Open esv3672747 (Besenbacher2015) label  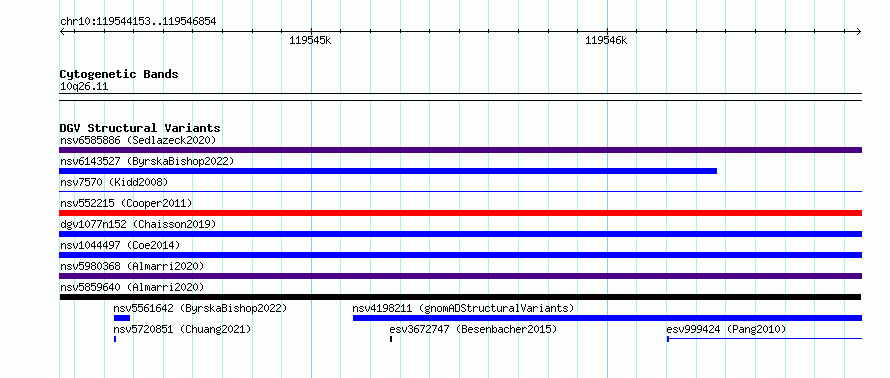click(x=473, y=329)
